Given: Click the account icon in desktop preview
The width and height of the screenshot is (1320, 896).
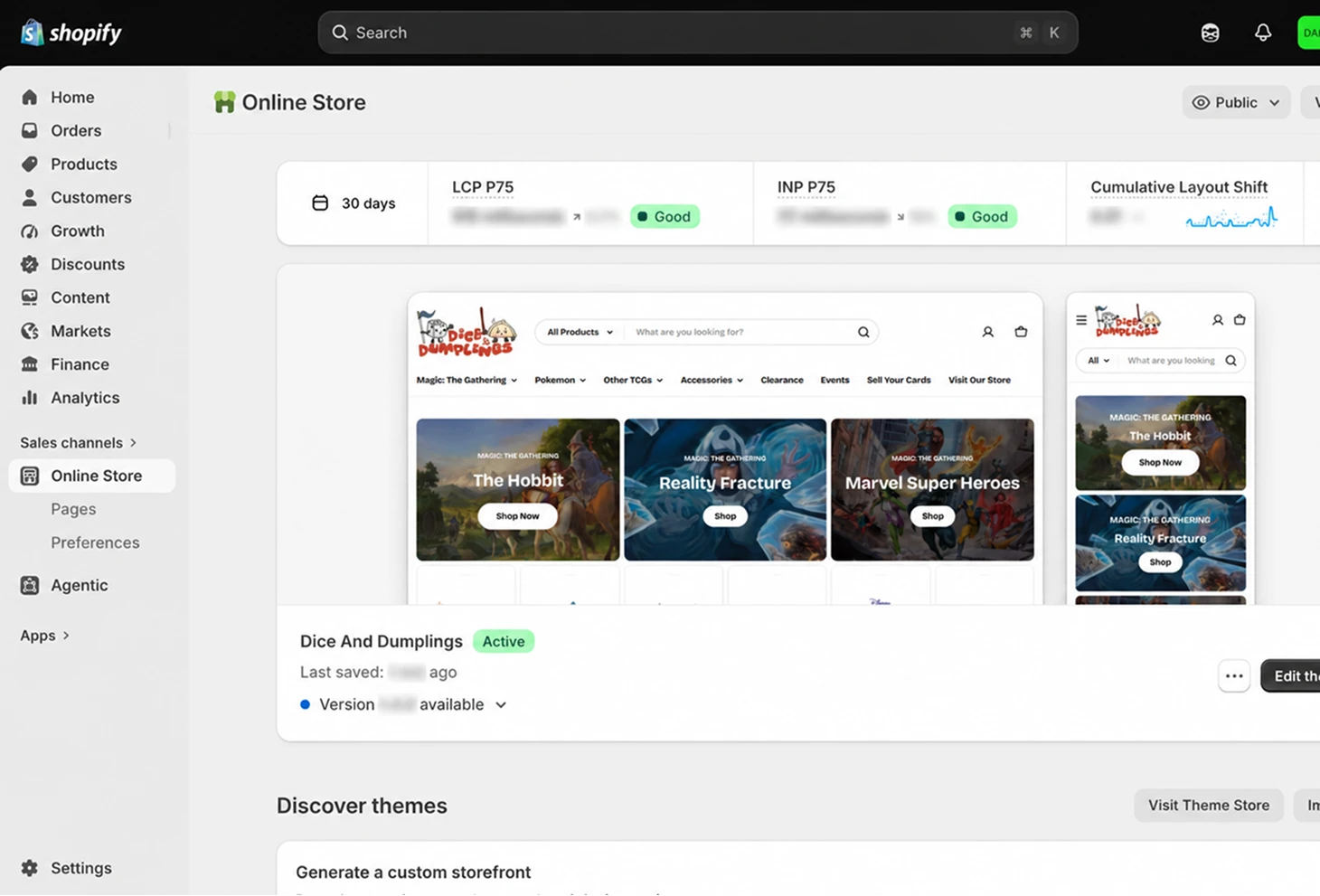Looking at the screenshot, I should [x=988, y=332].
